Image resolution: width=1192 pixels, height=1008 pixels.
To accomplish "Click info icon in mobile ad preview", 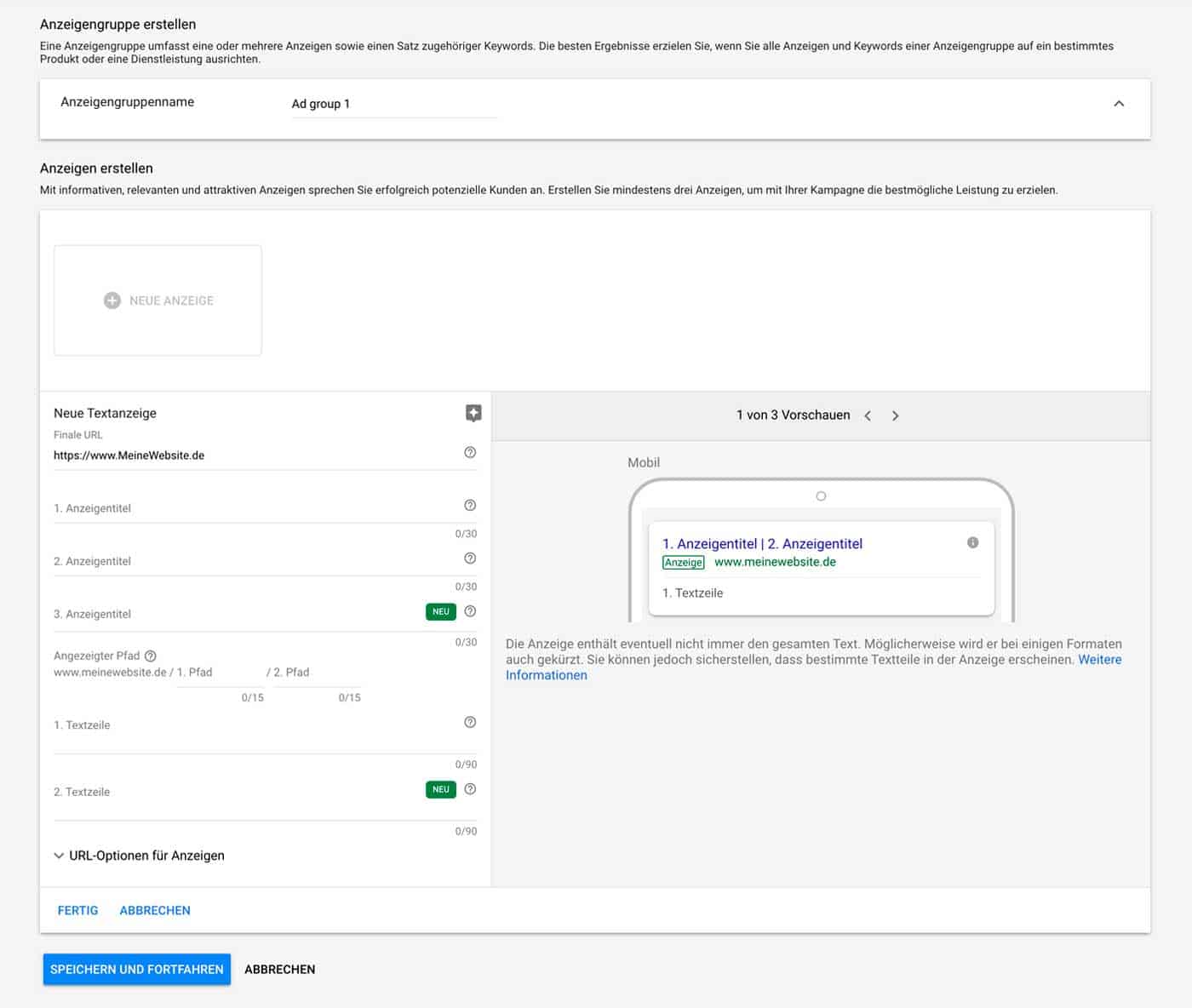I will pyautogui.click(x=972, y=542).
